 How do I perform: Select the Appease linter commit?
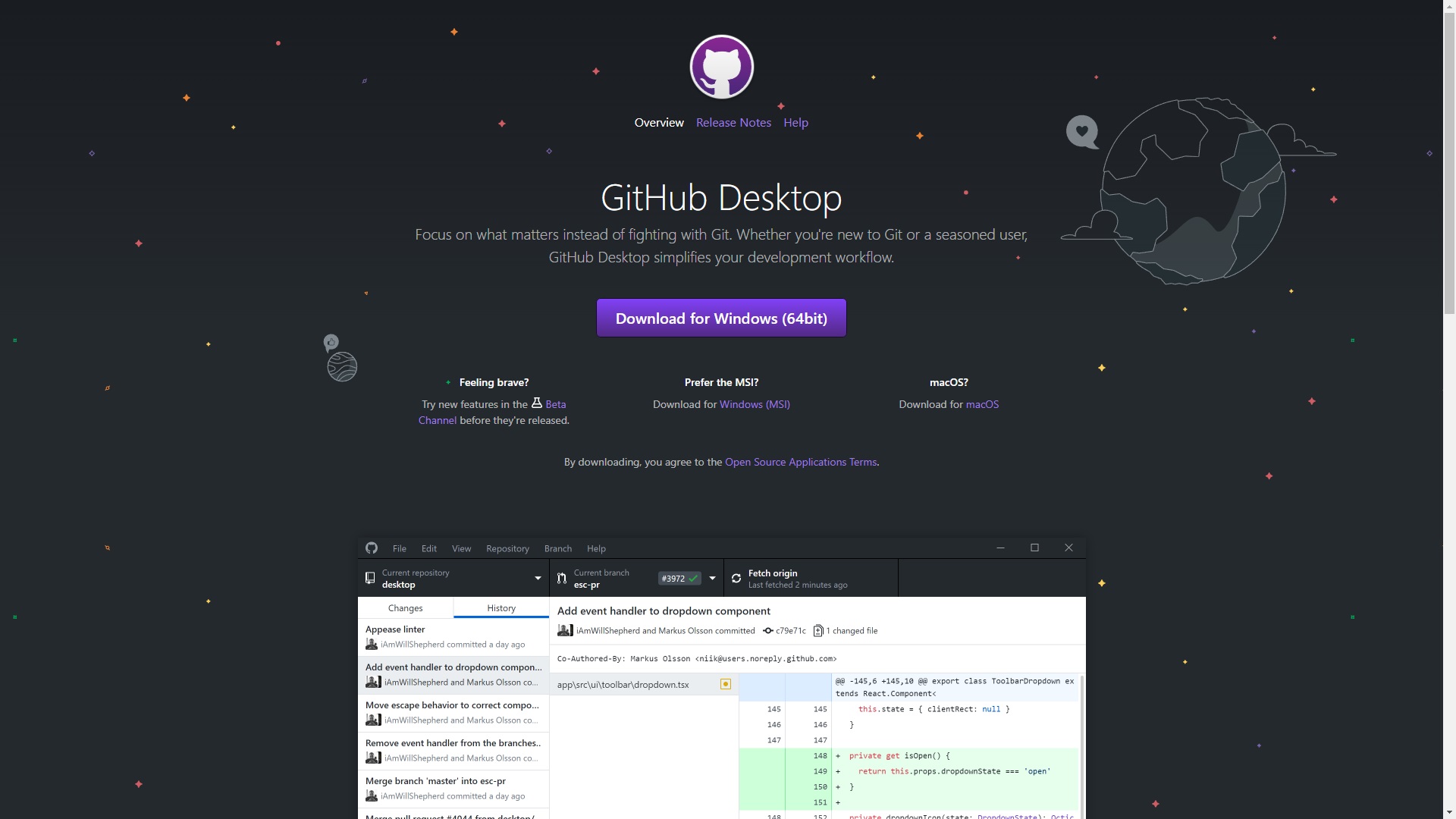[453, 637]
